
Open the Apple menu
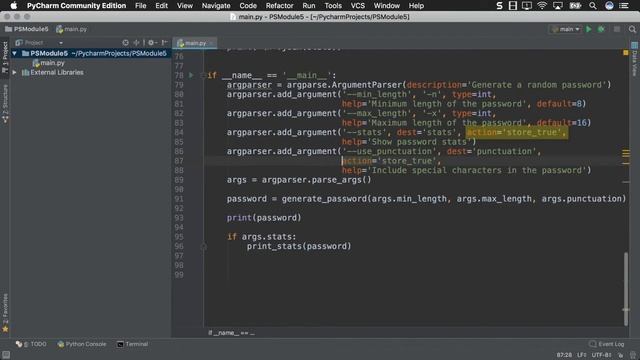[x=13, y=6]
